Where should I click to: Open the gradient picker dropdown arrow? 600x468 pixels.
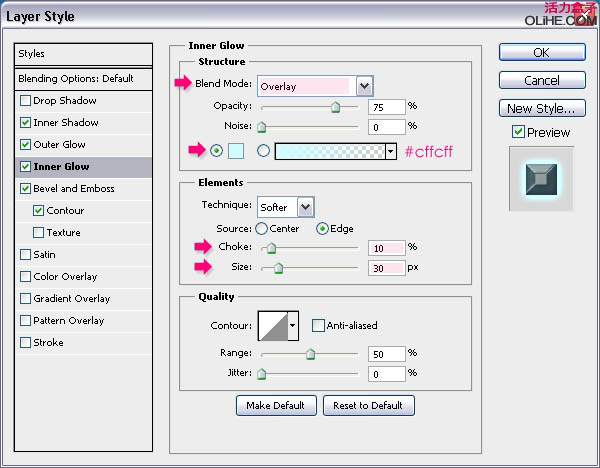click(391, 151)
